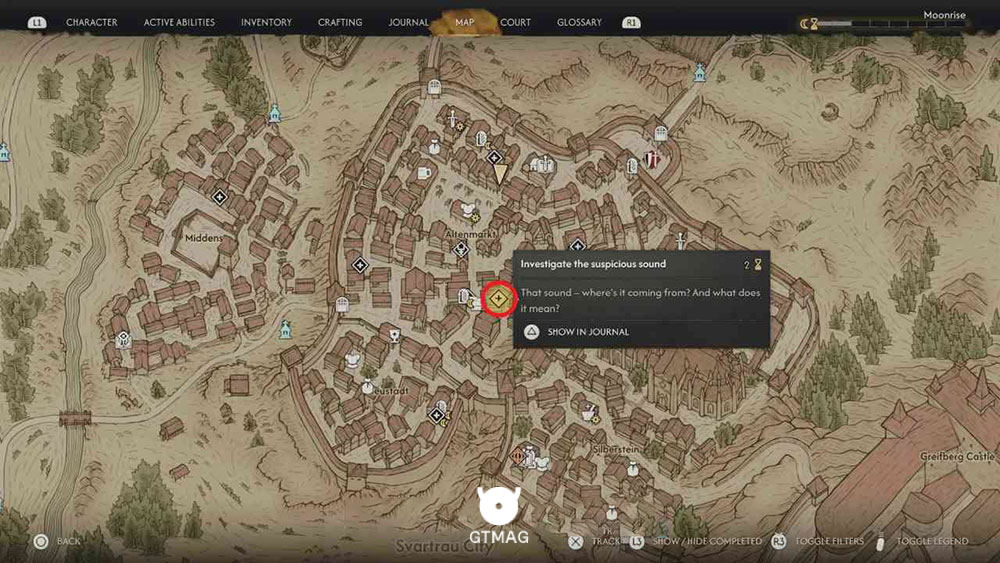This screenshot has height=563, width=1000.
Task: Click the 'Investigate the suspicious sound' title
Action: point(593,264)
